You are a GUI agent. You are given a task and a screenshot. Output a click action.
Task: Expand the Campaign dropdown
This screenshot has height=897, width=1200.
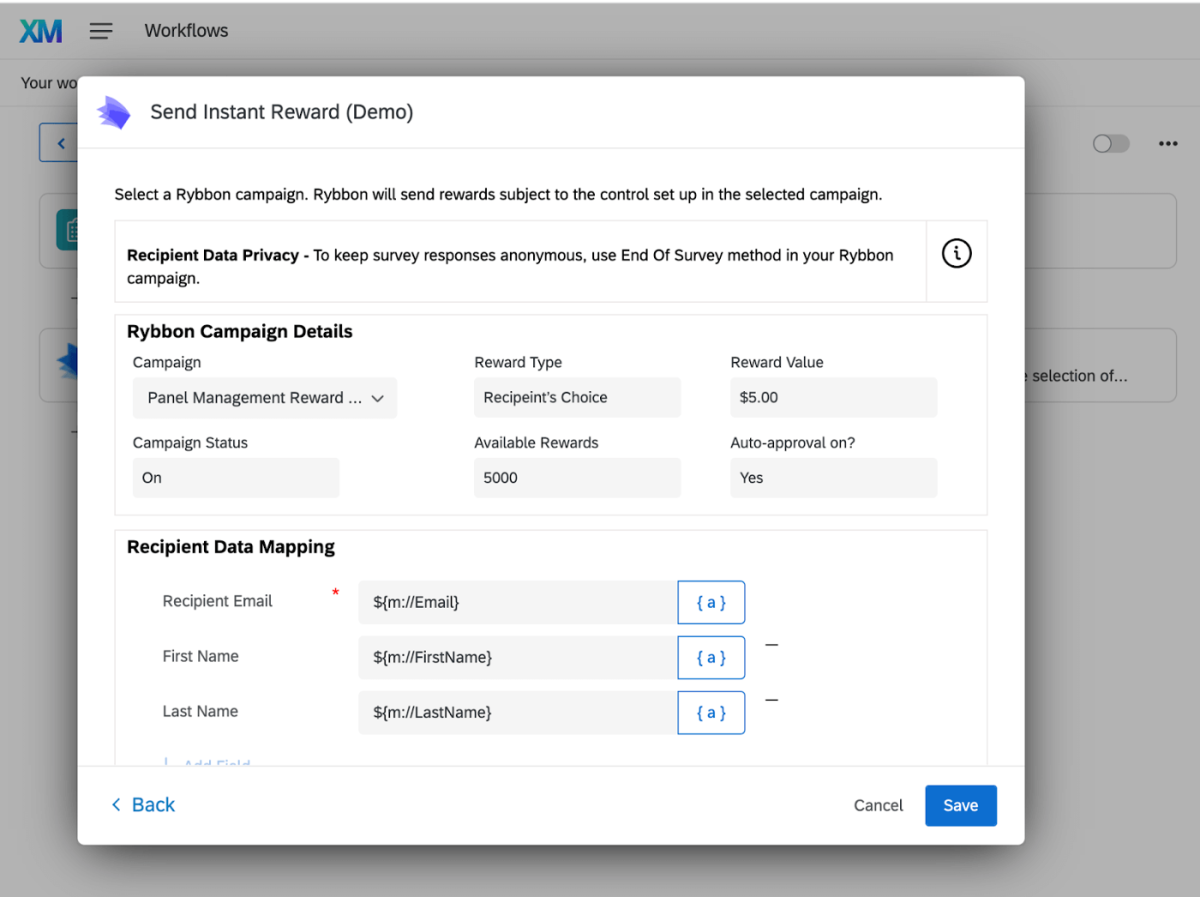tap(265, 398)
